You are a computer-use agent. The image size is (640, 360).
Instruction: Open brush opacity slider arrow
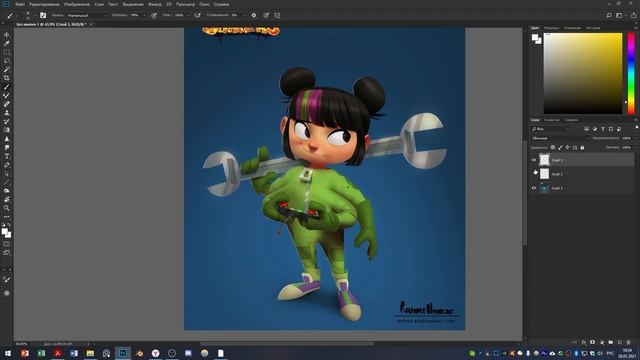[x=144, y=15]
